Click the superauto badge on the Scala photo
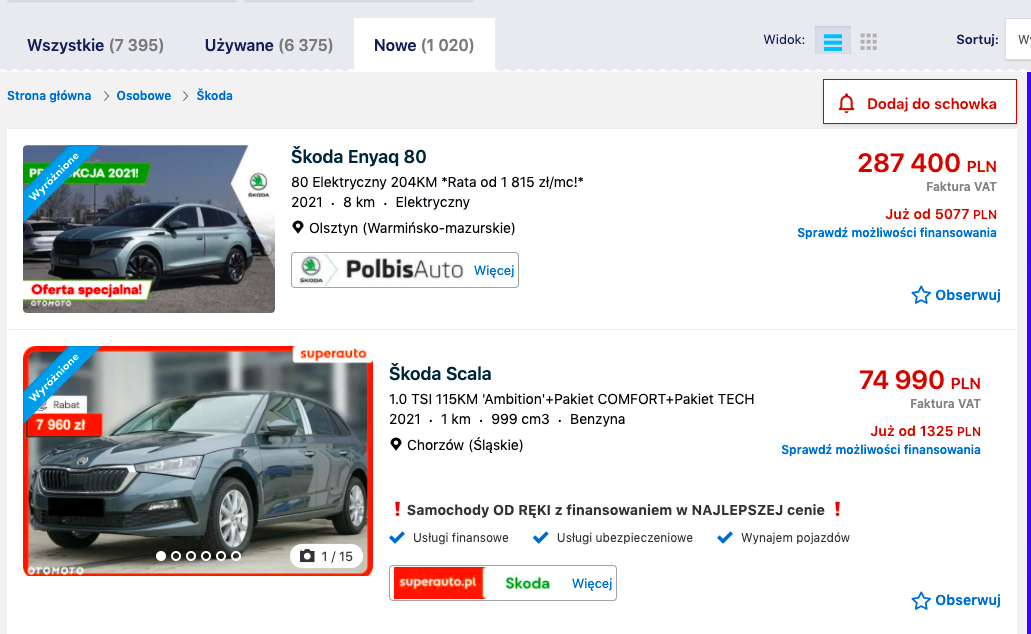 [x=333, y=354]
